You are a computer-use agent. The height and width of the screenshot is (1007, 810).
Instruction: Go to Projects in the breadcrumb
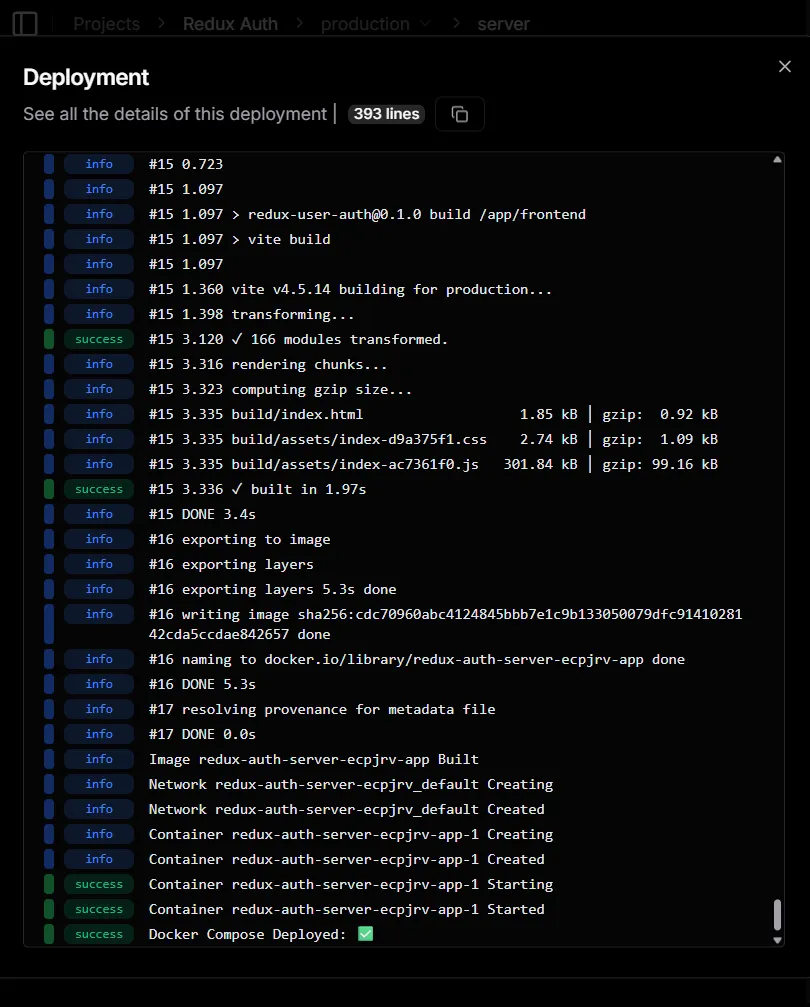click(x=106, y=23)
